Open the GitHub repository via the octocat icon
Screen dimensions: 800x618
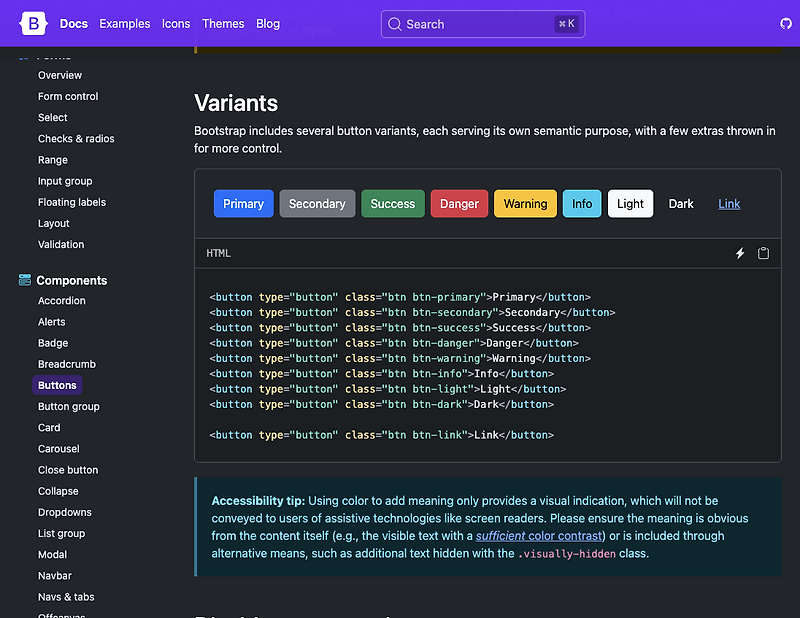coord(786,23)
